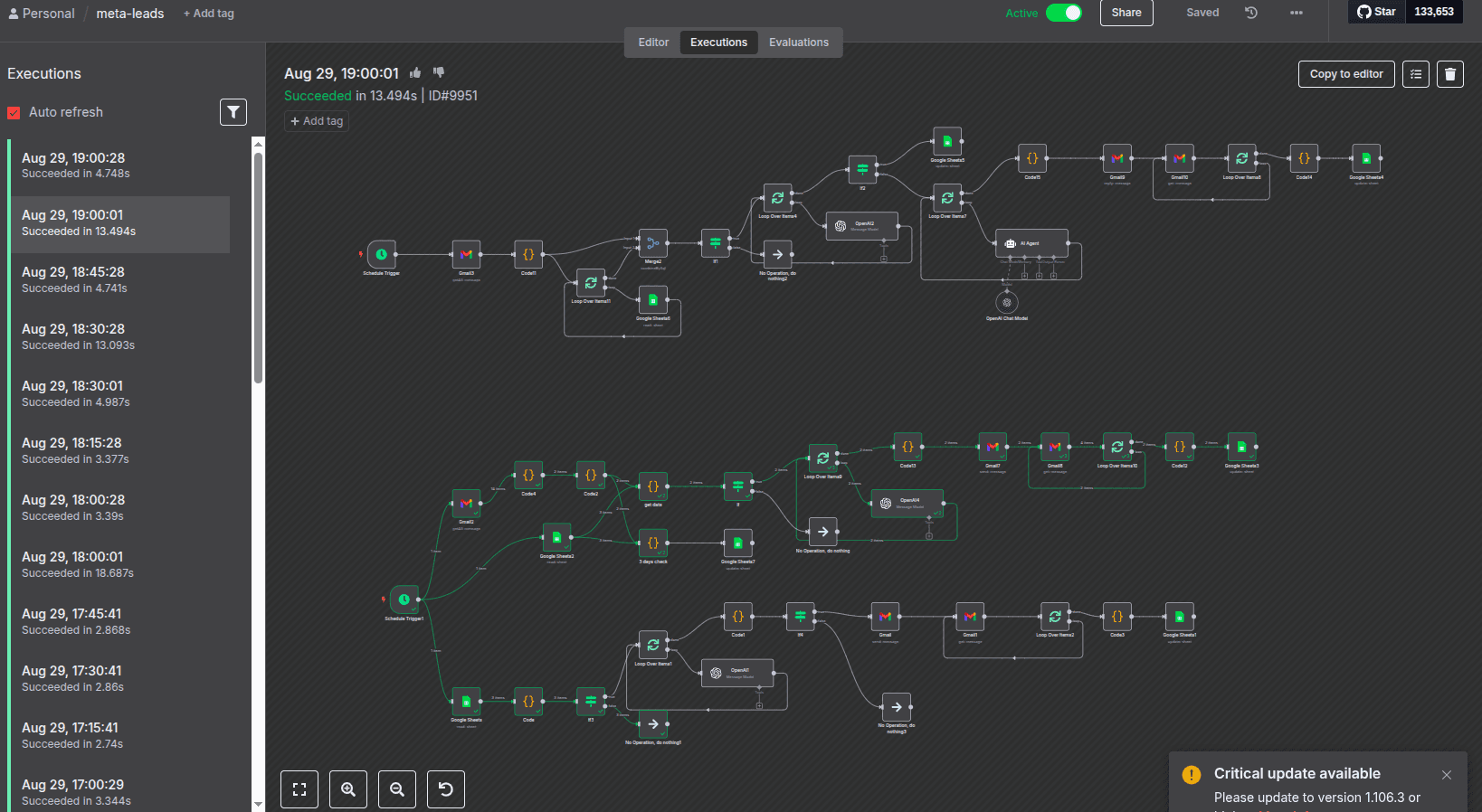The height and width of the screenshot is (812, 1482).
Task: Click the Share button
Action: 1126,13
